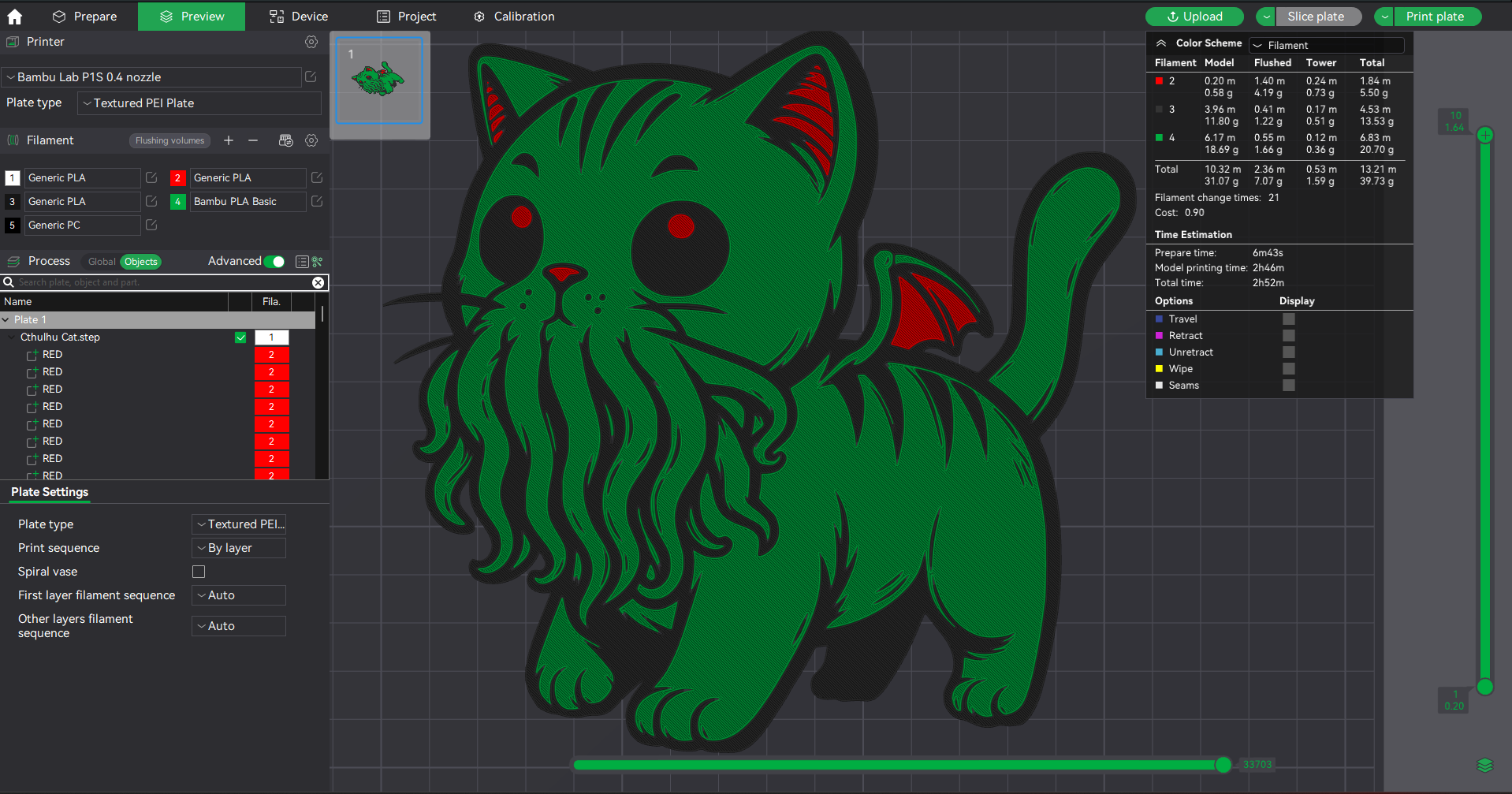
Task: Click the search magnifier icon
Action: (x=9, y=282)
